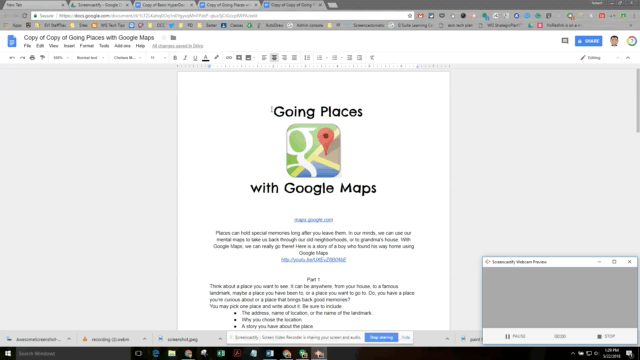Click All changes saved in Drive

(178, 46)
